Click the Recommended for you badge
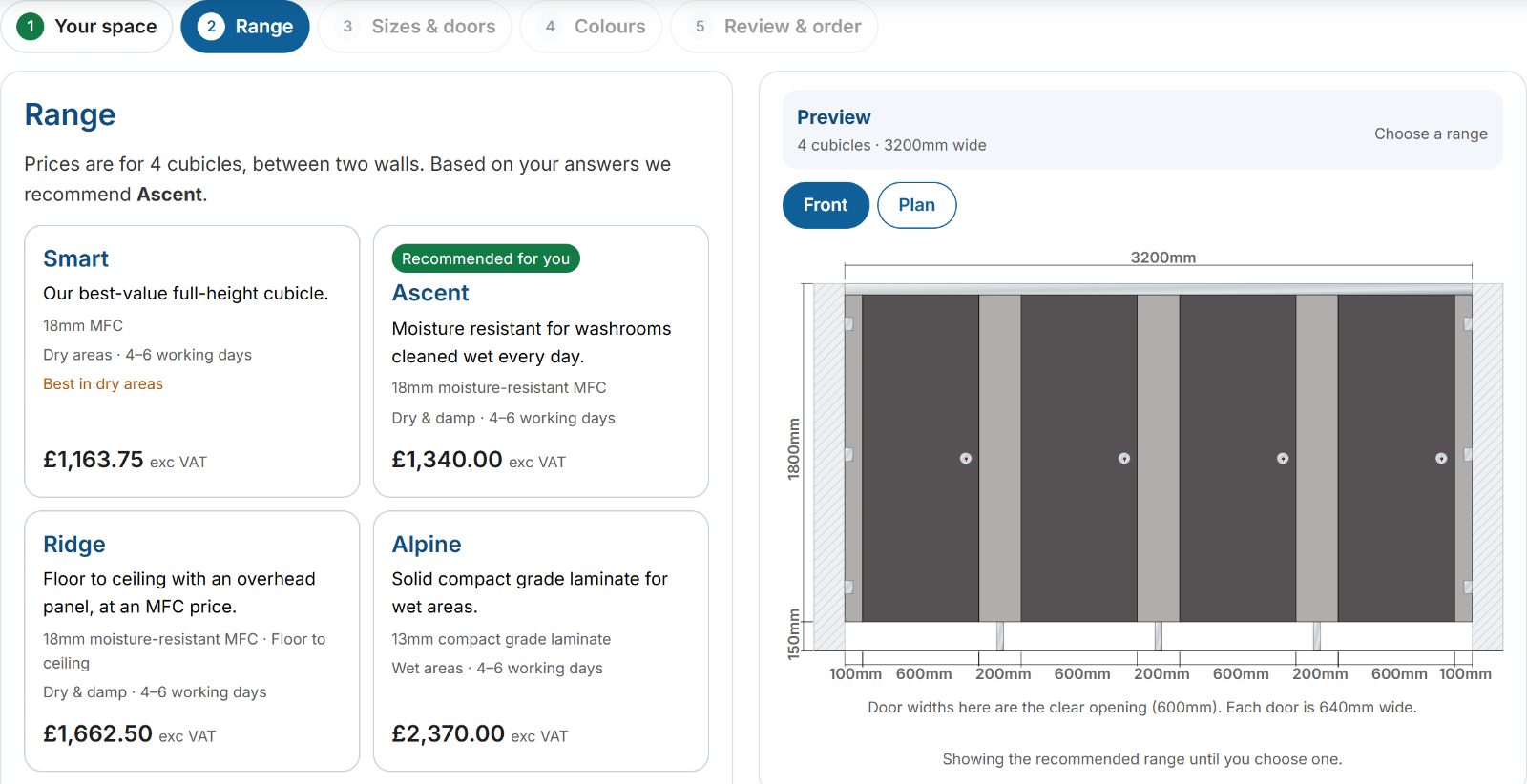Screen dimensions: 1527x784 486,258
